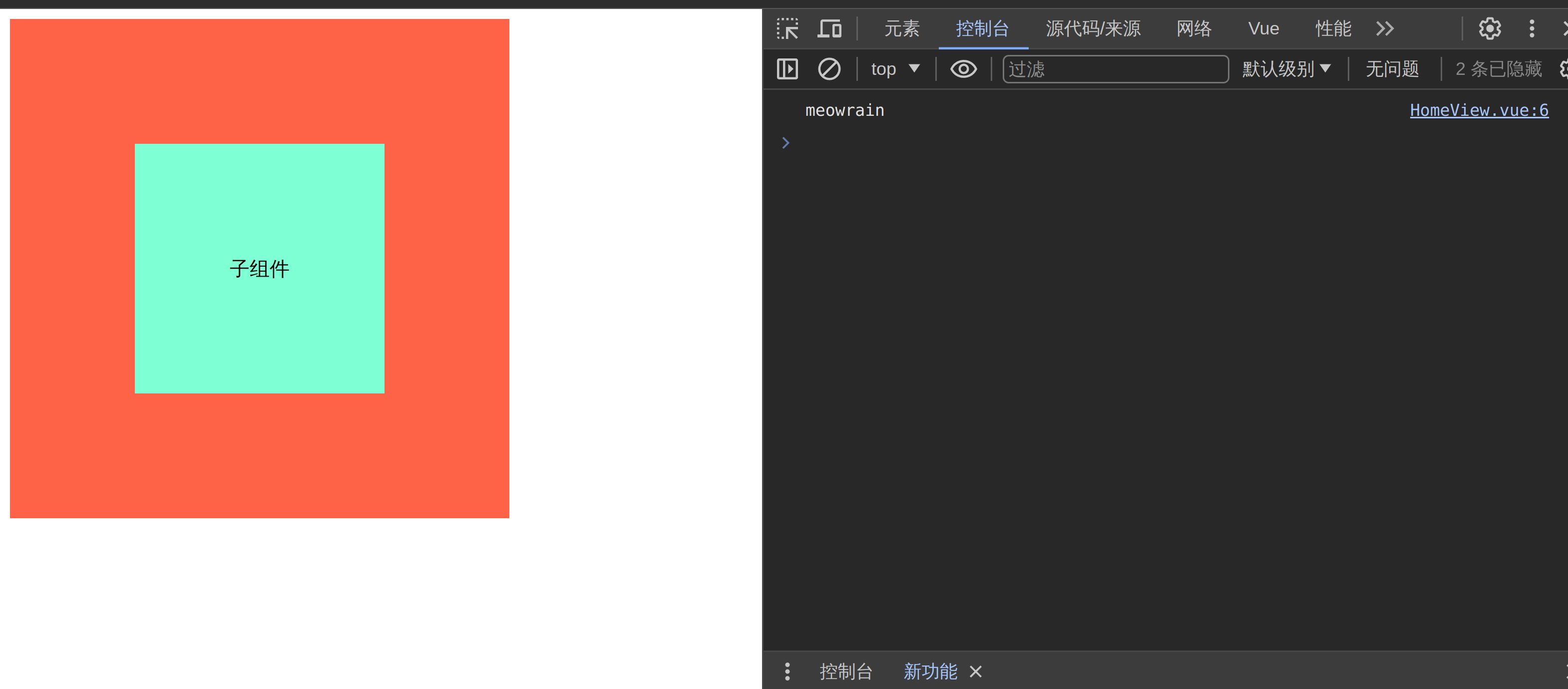Click the green 子组件 box
The width and height of the screenshot is (1568, 689).
point(259,269)
